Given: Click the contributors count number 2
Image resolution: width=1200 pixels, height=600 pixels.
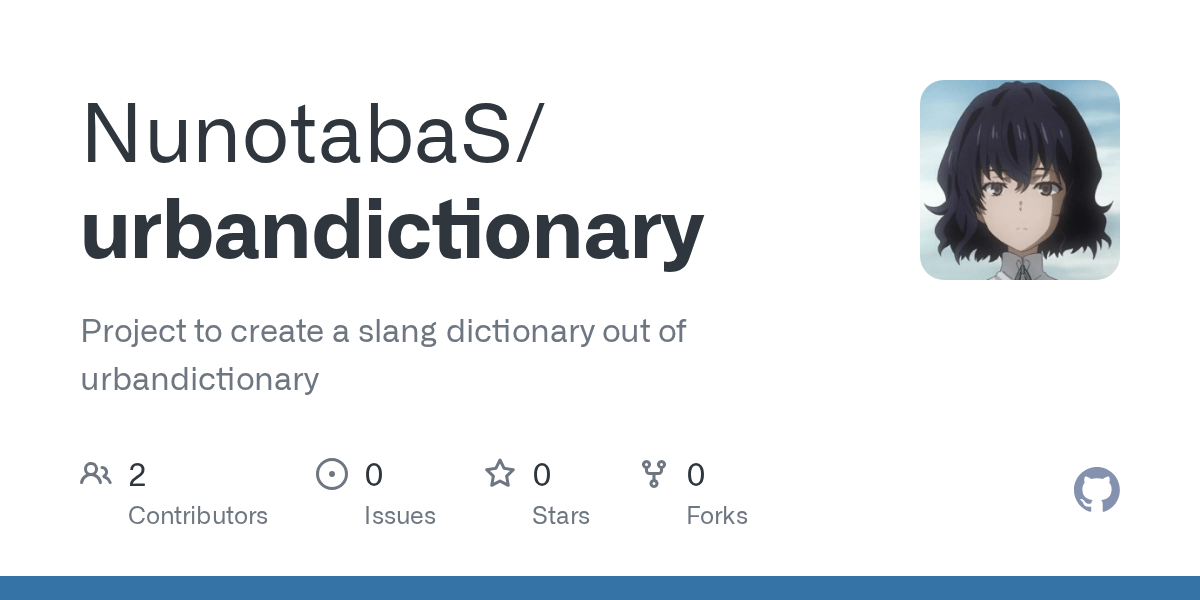Looking at the screenshot, I should coord(137,475).
